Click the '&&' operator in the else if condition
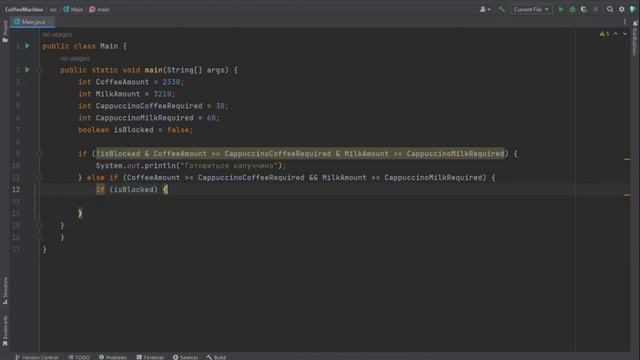This screenshot has height=360, width=640. pos(313,178)
